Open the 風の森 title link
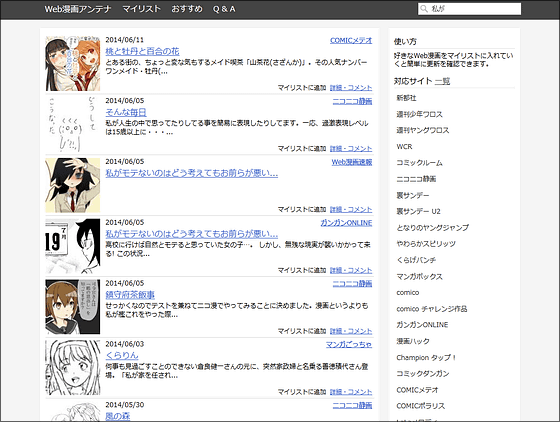Image resolution: width=560 pixels, height=422 pixels. (x=118, y=416)
